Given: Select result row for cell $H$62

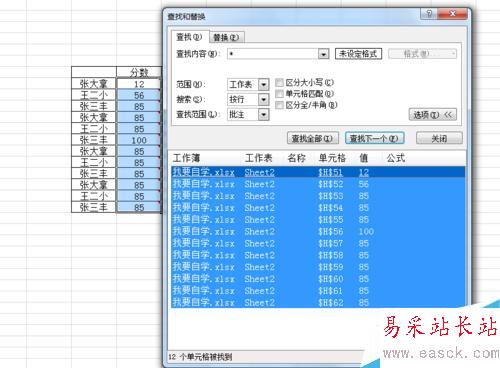Looking at the screenshot, I should 318,302.
